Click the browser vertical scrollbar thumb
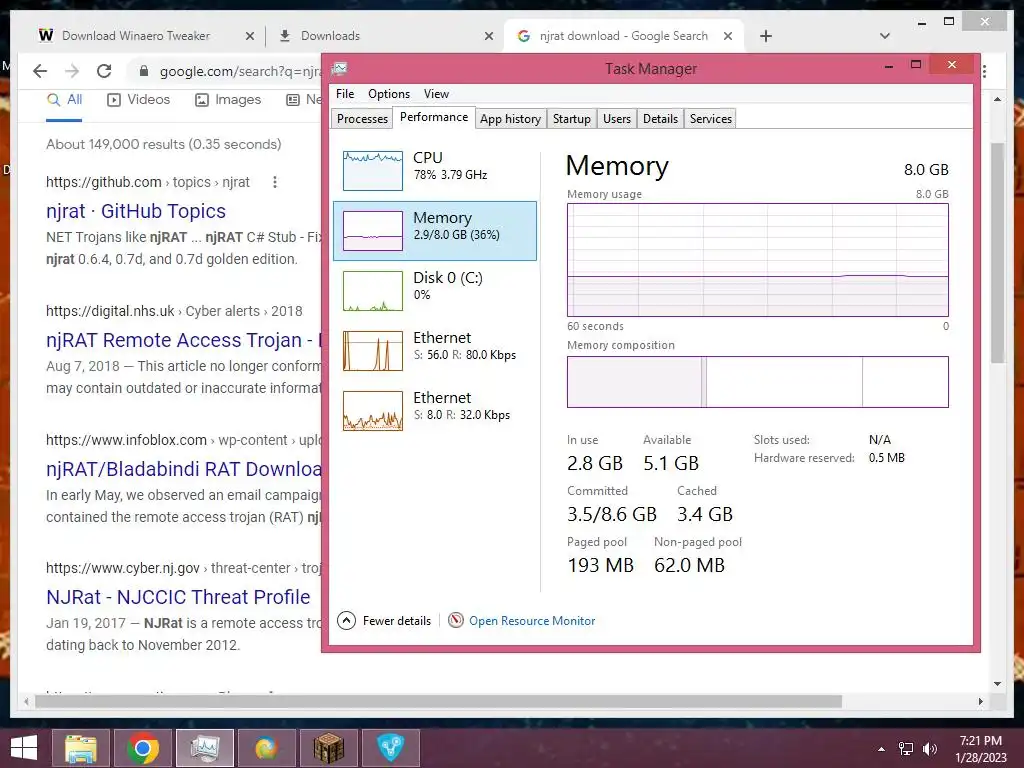 pos(997,252)
